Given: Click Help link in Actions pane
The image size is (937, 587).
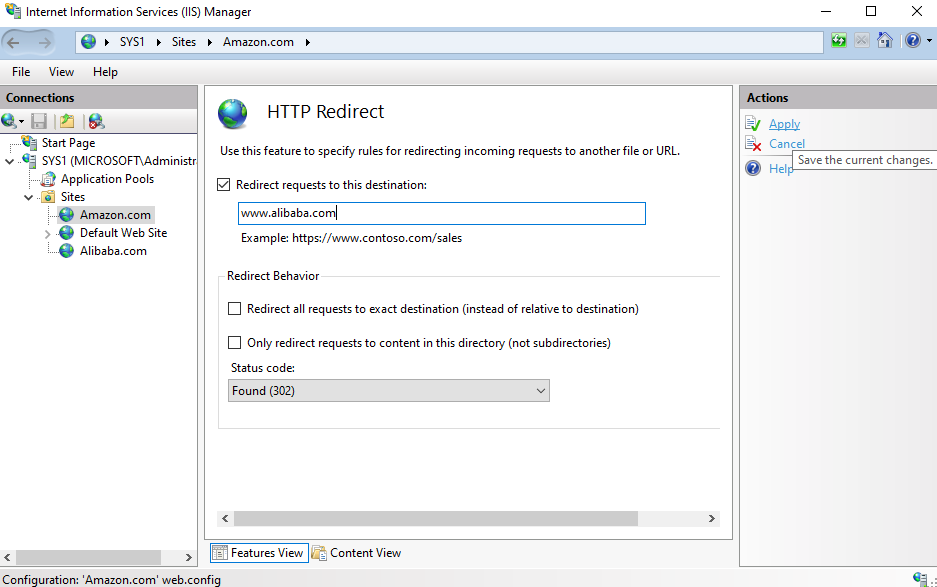Looking at the screenshot, I should (780, 169).
